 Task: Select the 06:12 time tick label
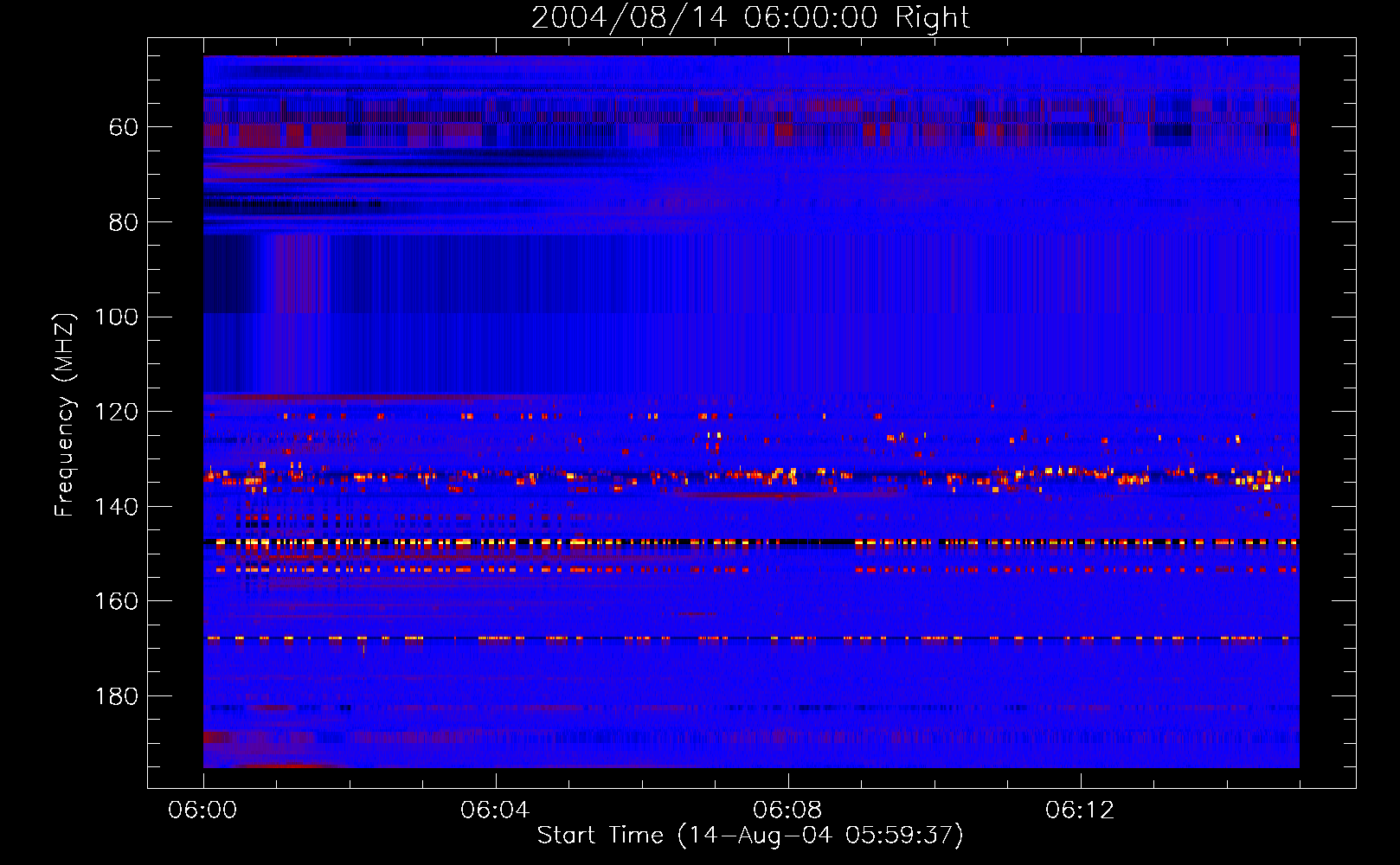pos(1080,811)
